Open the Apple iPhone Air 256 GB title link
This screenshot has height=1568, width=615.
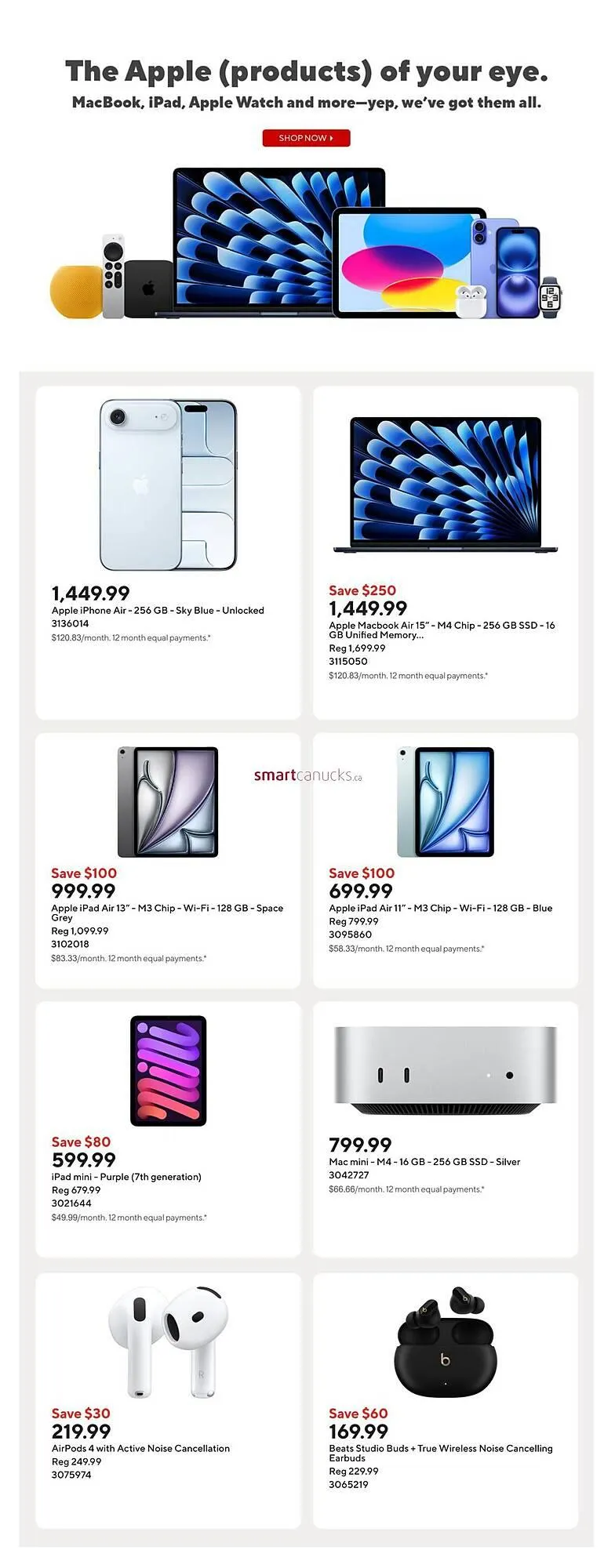[x=158, y=610]
